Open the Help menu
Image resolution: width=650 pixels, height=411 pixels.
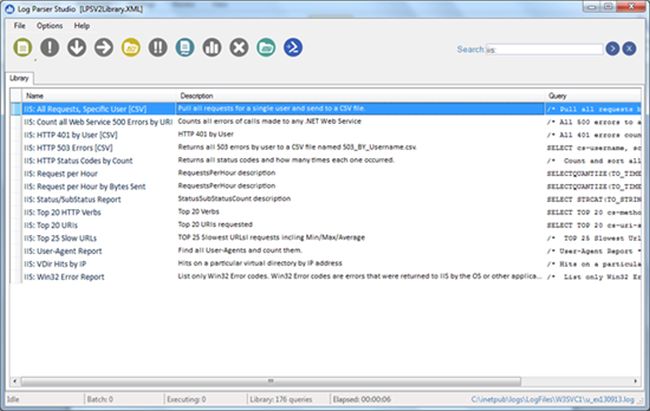(x=82, y=26)
